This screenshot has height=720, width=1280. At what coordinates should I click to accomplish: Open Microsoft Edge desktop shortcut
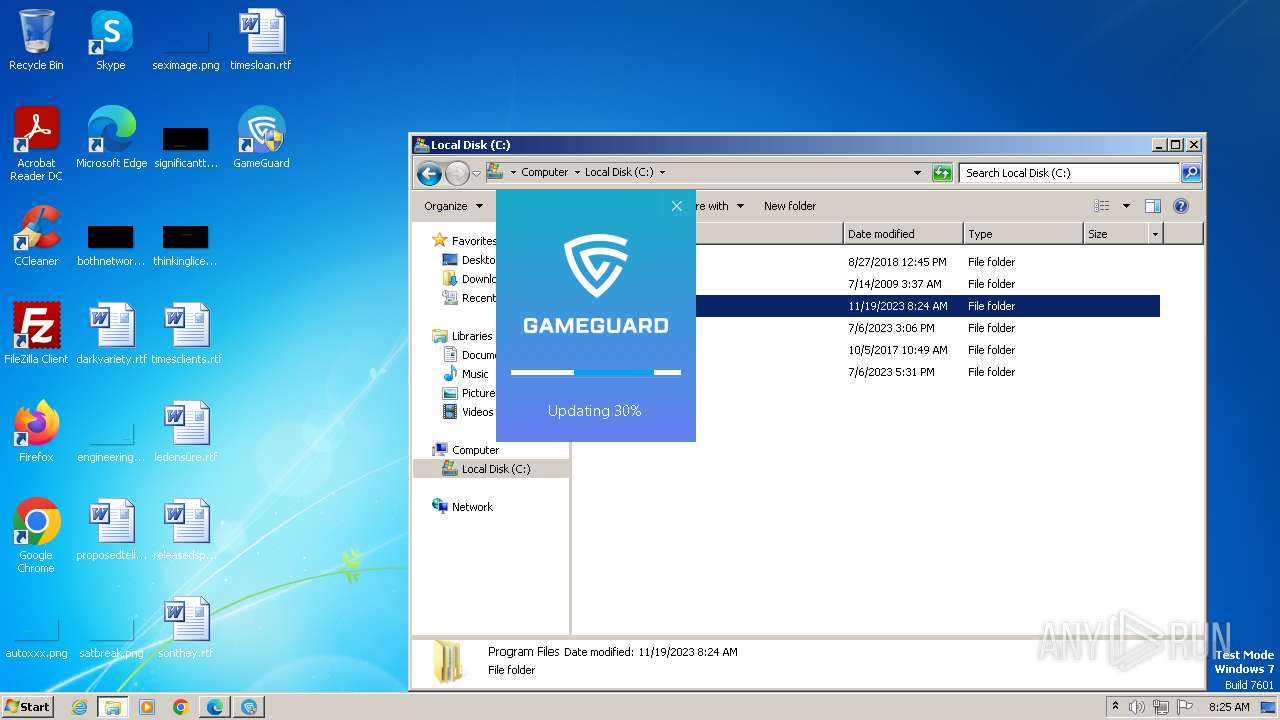point(111,138)
